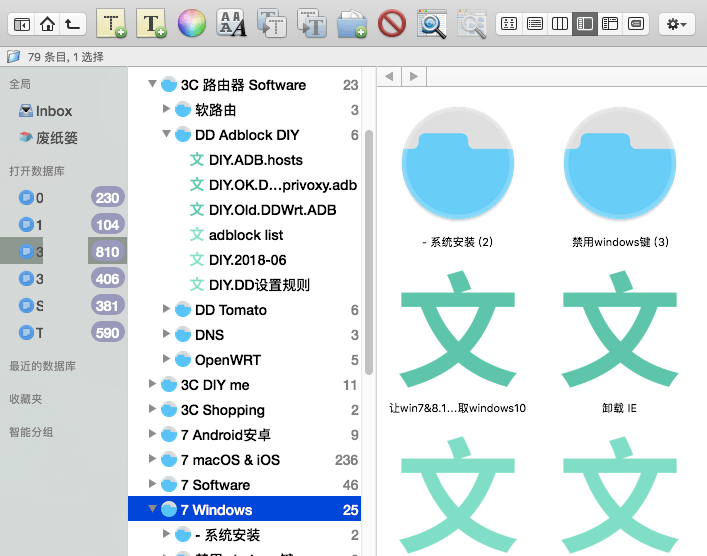
Task: Switch to column view mode
Action: pos(560,24)
